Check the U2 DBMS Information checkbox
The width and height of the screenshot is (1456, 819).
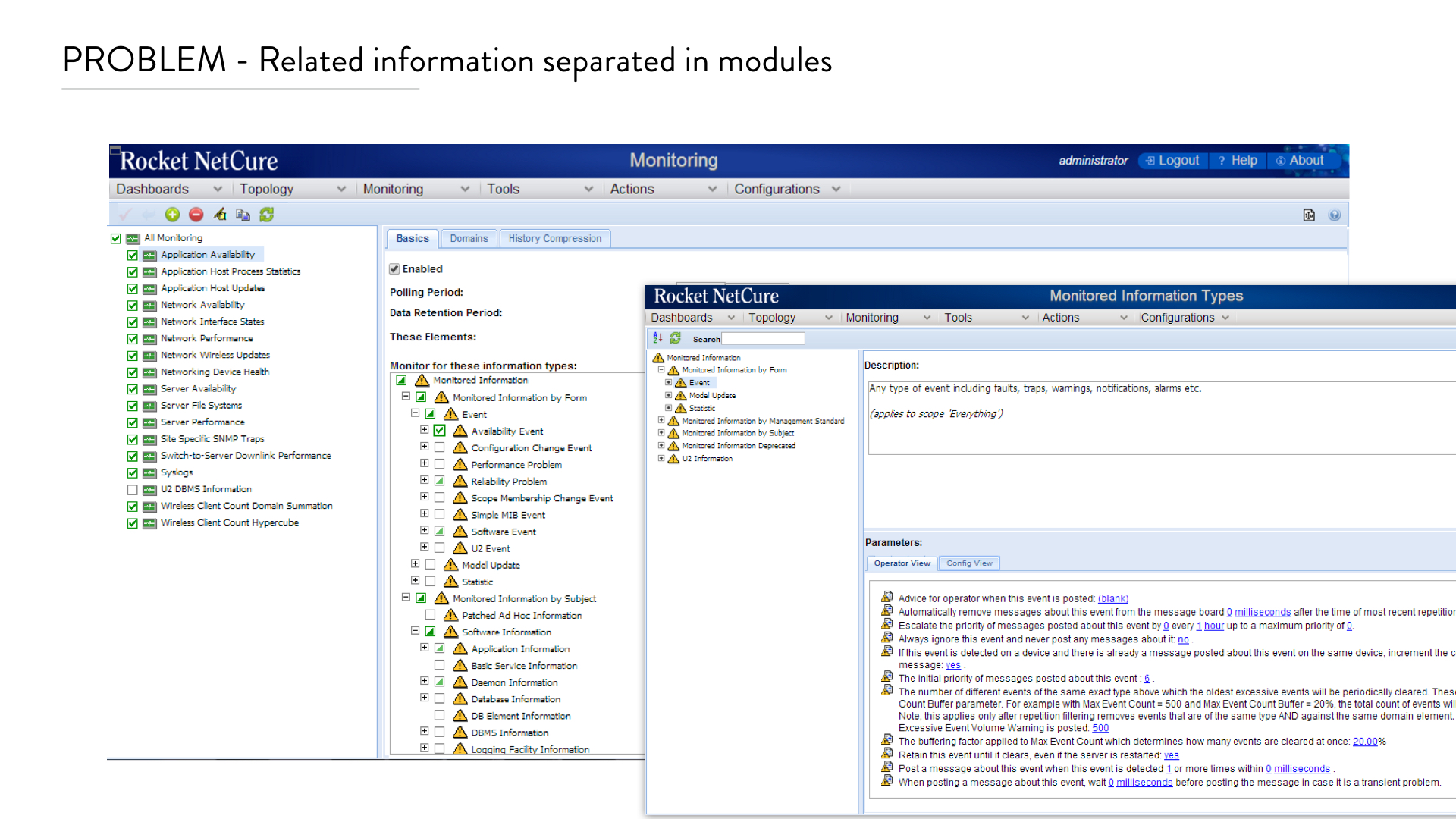[133, 489]
